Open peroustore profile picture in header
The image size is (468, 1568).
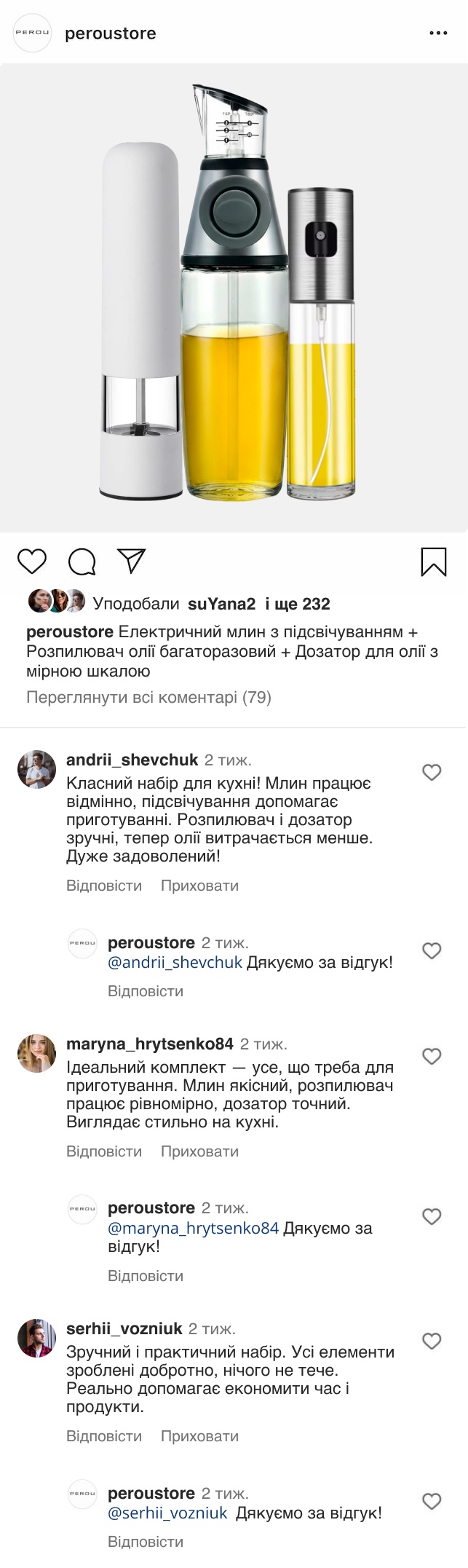click(x=33, y=33)
